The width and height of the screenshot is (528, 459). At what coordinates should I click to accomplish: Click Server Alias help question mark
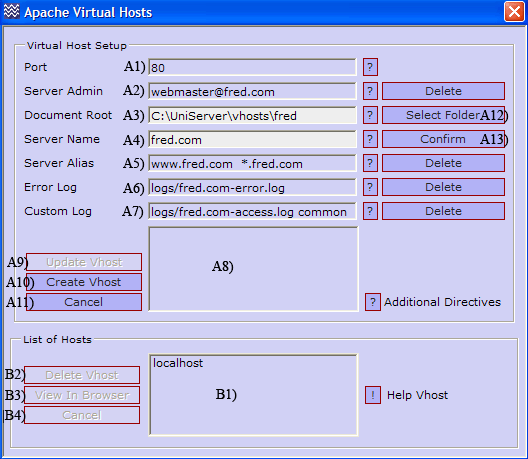point(370,163)
